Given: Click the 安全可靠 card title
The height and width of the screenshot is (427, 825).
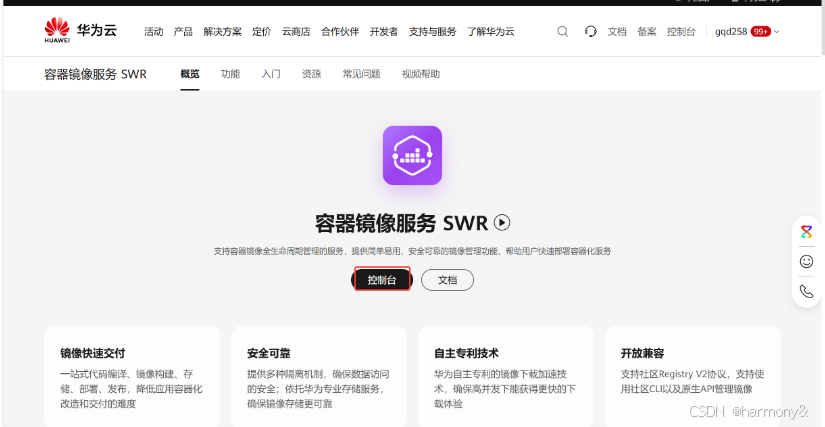Looking at the screenshot, I should pyautogui.click(x=268, y=353).
